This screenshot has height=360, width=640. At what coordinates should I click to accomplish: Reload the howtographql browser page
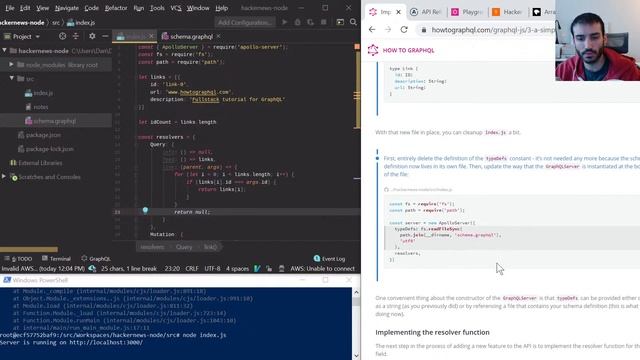pos(404,29)
